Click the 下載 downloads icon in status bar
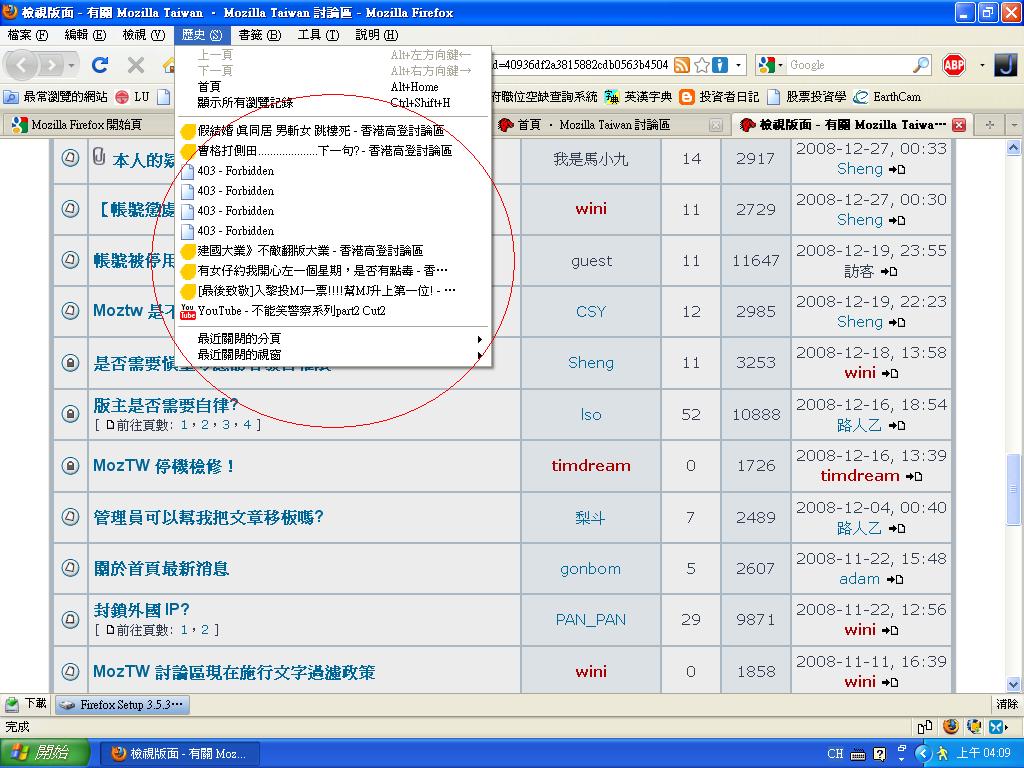1024x768 pixels. [x=26, y=704]
